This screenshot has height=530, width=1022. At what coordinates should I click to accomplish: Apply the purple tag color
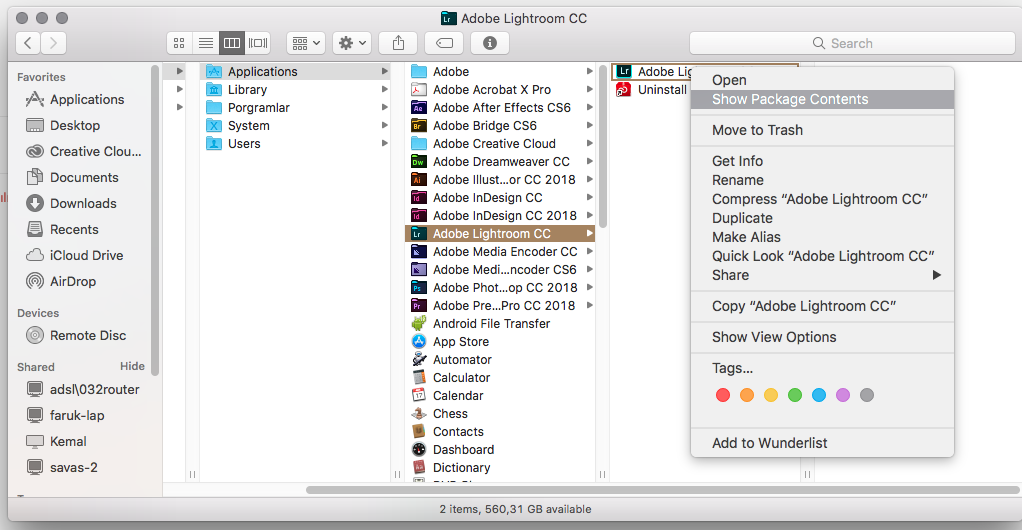843,395
